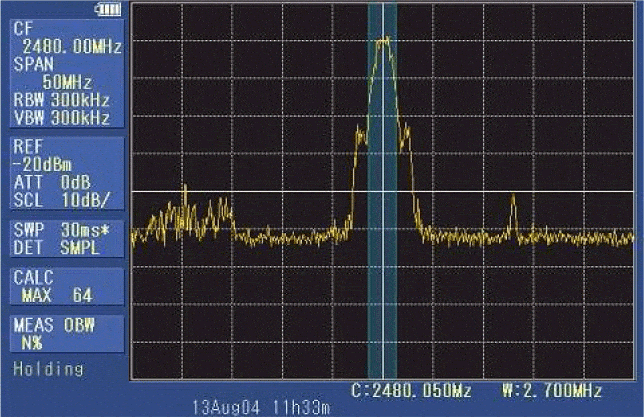Select the CALC MAX 64 setting
Screen dimensions: 644x417
(53, 286)
